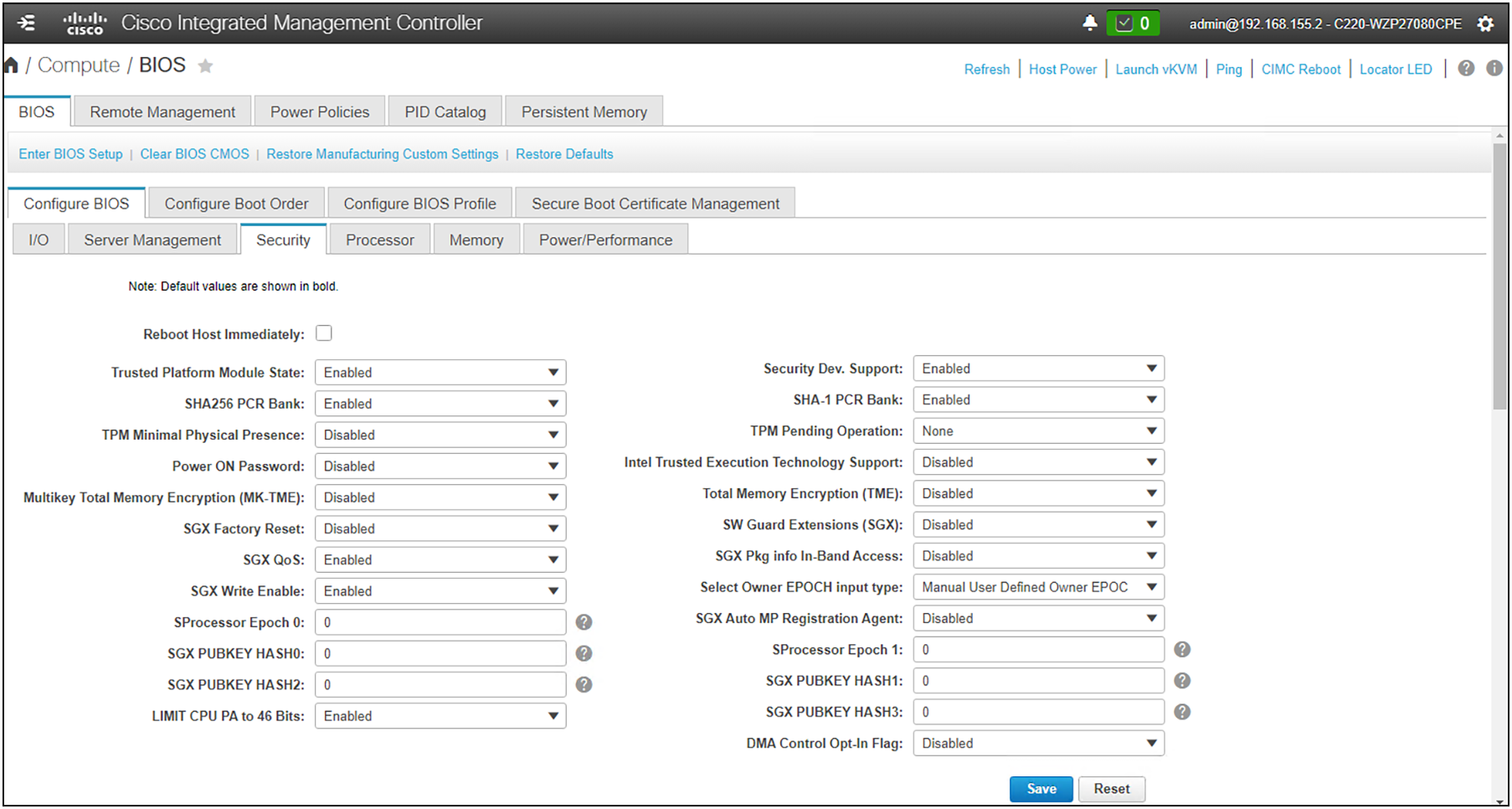Click the Reset button

point(1112,789)
